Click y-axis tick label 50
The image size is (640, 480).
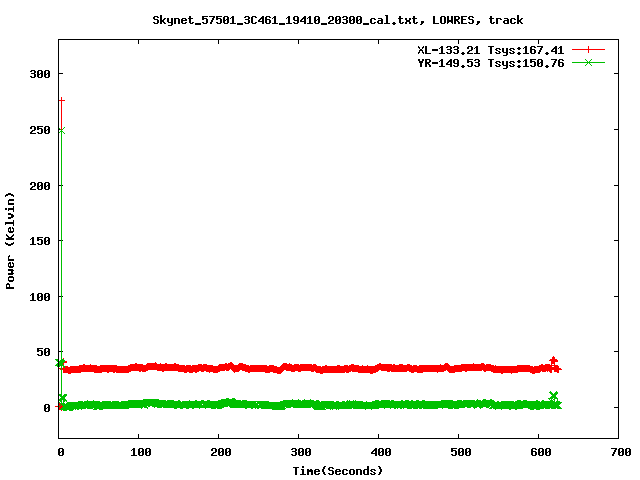(x=43, y=352)
